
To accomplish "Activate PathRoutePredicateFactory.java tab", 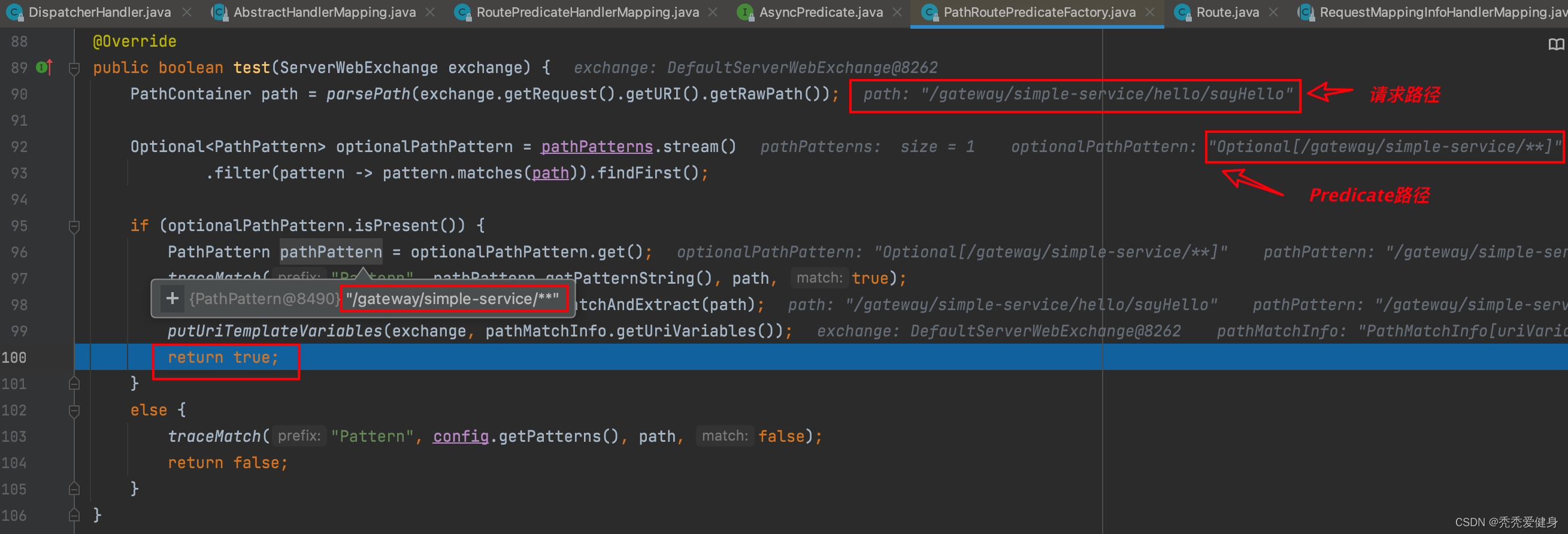I will click(x=1039, y=12).
